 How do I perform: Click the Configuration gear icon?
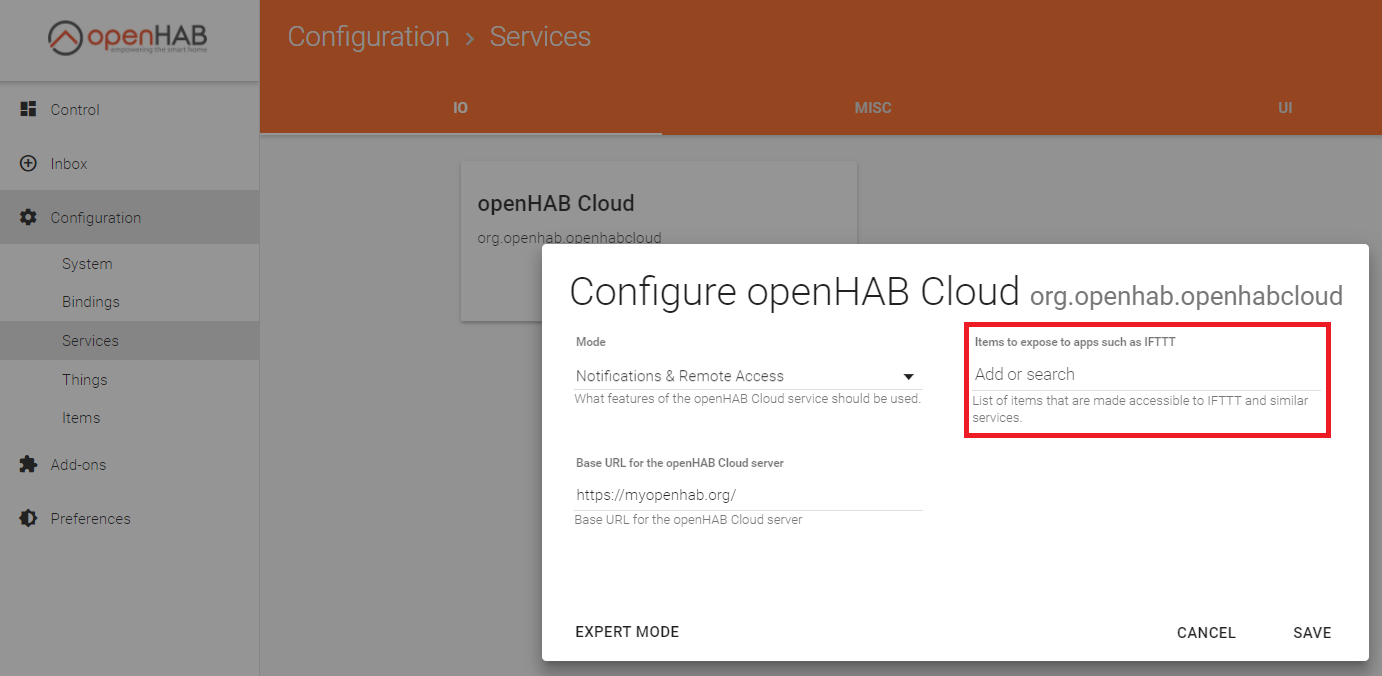pos(28,217)
